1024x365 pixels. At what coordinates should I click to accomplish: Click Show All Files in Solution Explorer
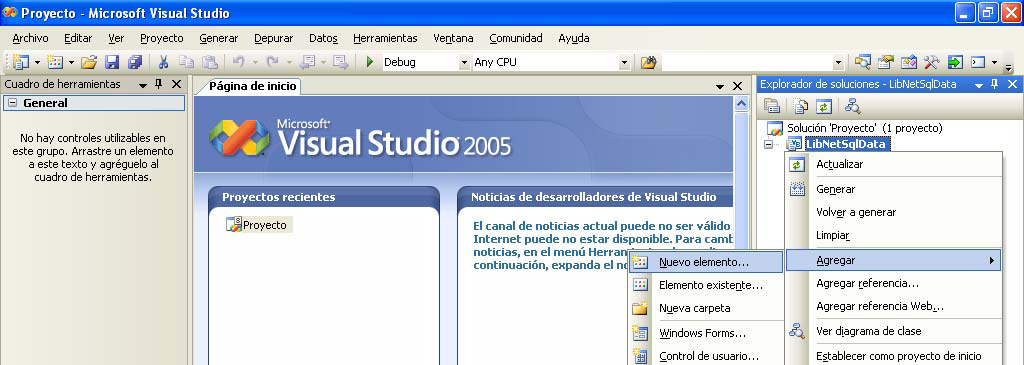pyautogui.click(x=801, y=106)
